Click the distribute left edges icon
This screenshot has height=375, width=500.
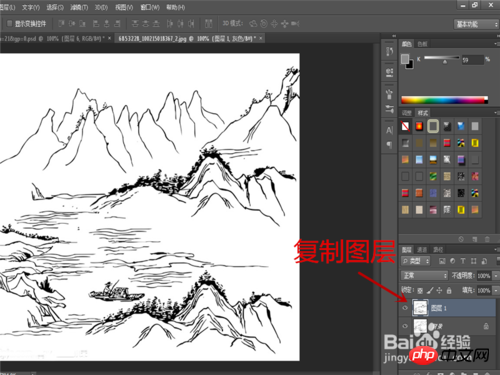point(170,24)
